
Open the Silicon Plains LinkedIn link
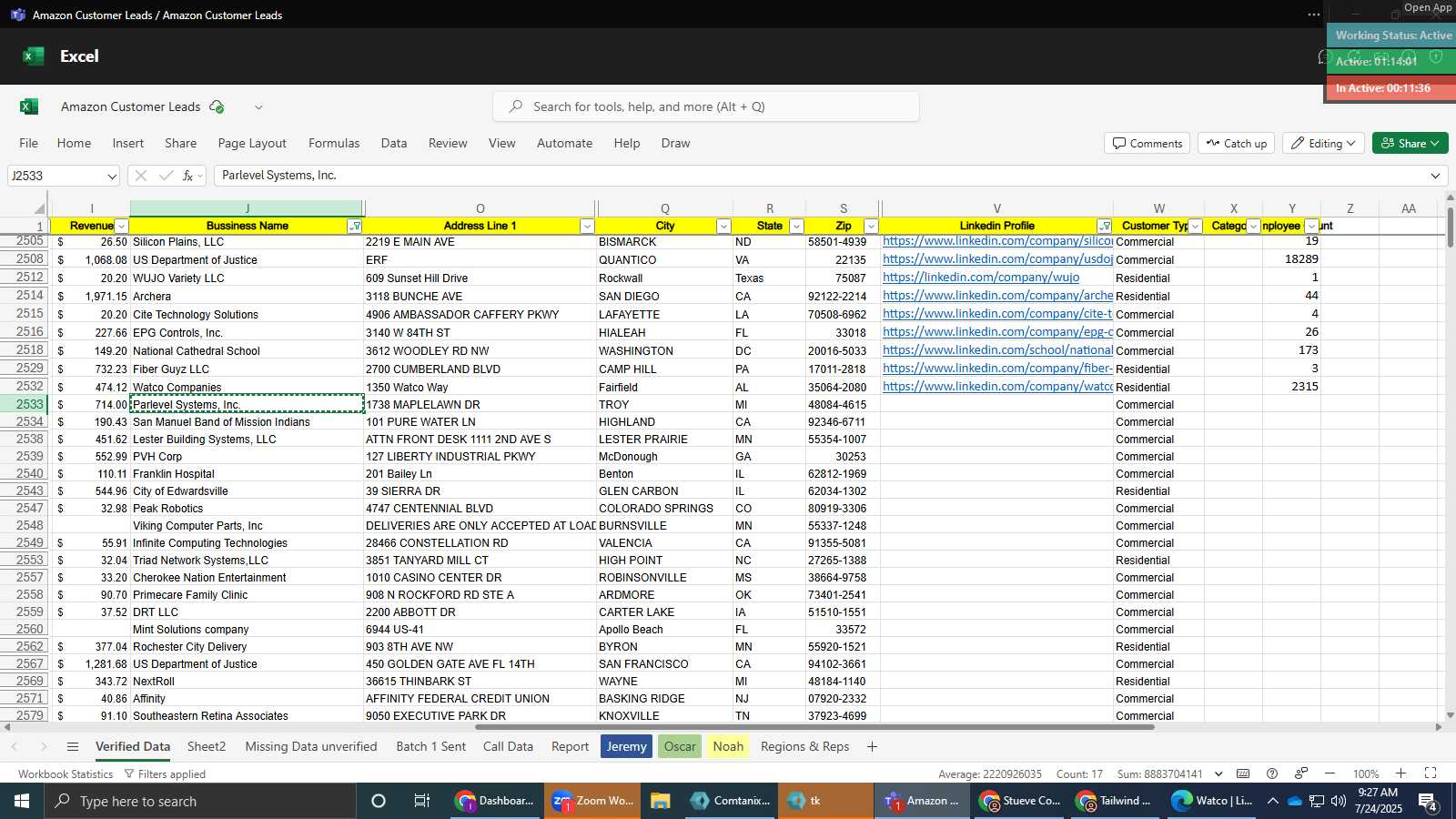coord(997,241)
